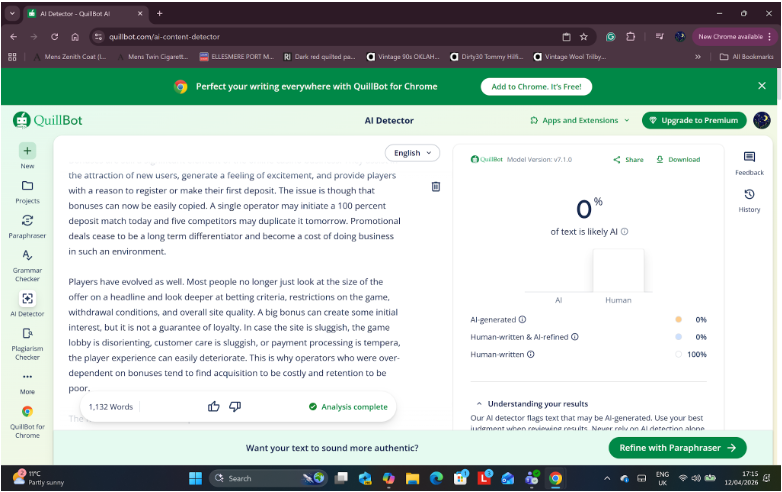Image resolution: width=782 pixels, height=492 pixels.
Task: Open the Grammar Checker tool
Action: click(27, 256)
